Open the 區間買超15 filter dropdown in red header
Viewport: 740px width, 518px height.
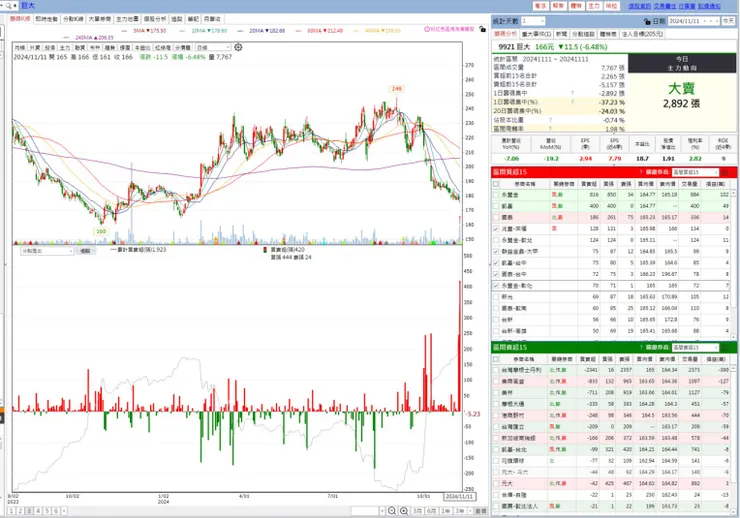pyautogui.click(x=695, y=172)
